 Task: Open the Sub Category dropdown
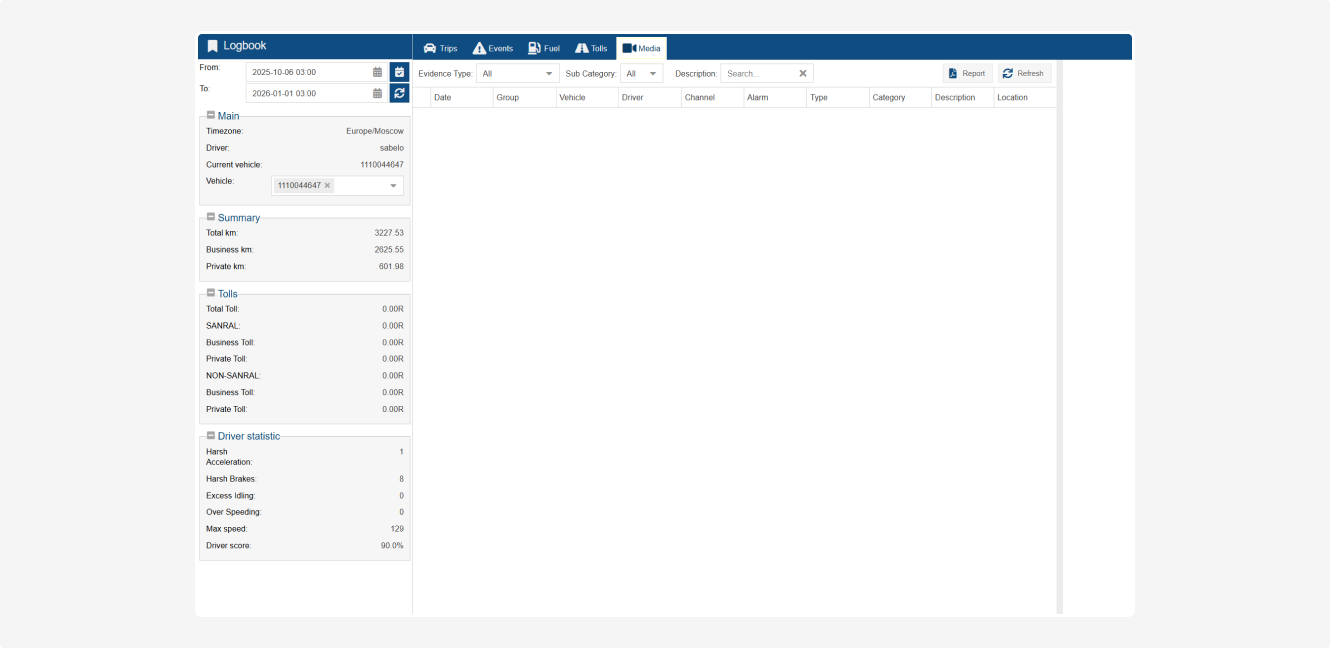pos(641,73)
